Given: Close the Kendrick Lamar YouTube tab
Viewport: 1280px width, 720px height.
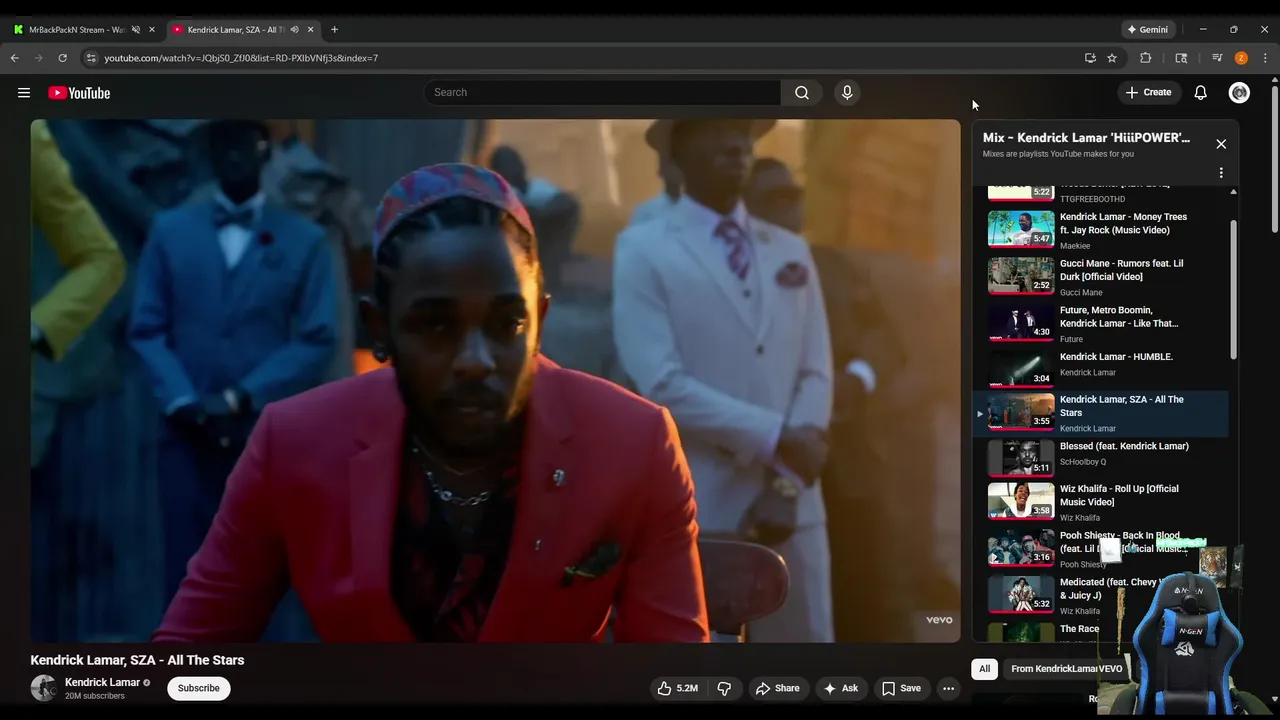Looking at the screenshot, I should click(x=310, y=29).
